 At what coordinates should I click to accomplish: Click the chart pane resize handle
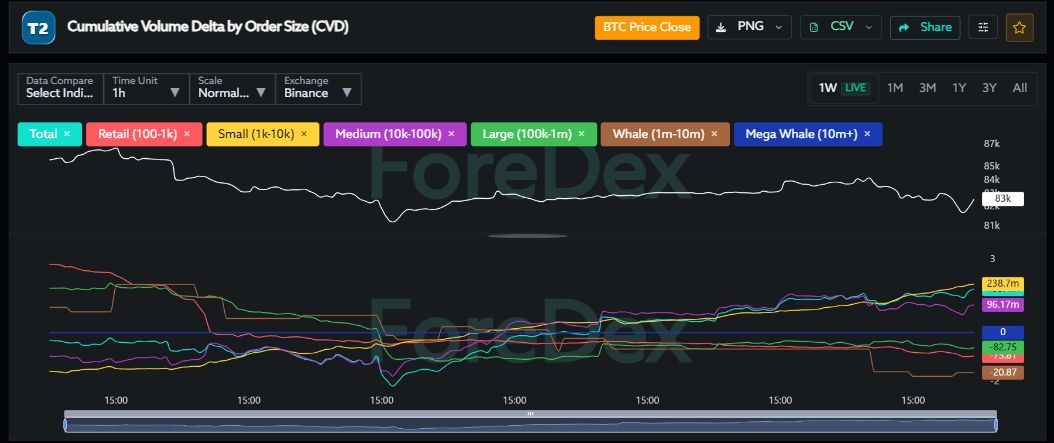point(527,236)
